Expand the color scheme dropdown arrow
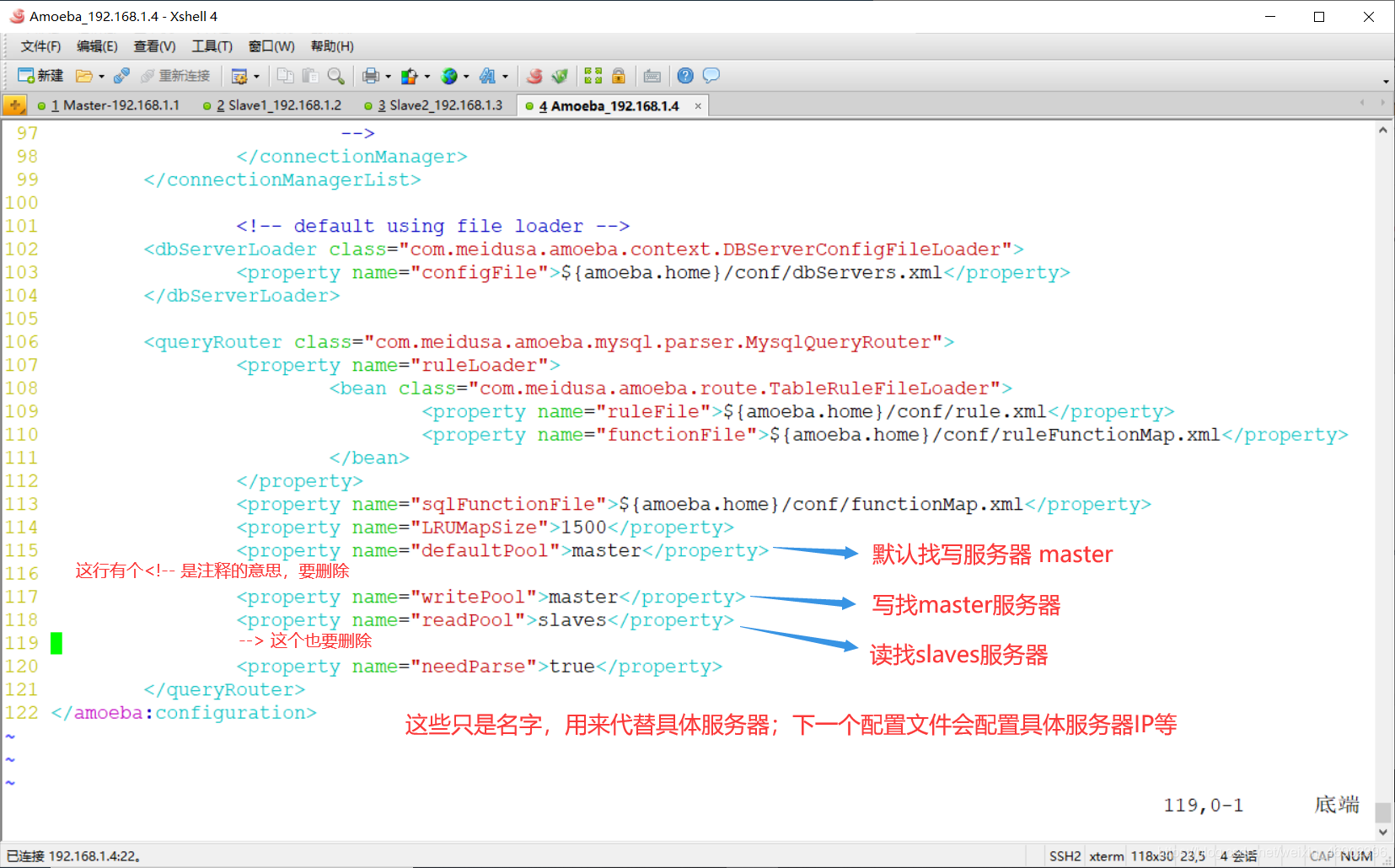Viewport: 1395px width, 868px height. 427,76
